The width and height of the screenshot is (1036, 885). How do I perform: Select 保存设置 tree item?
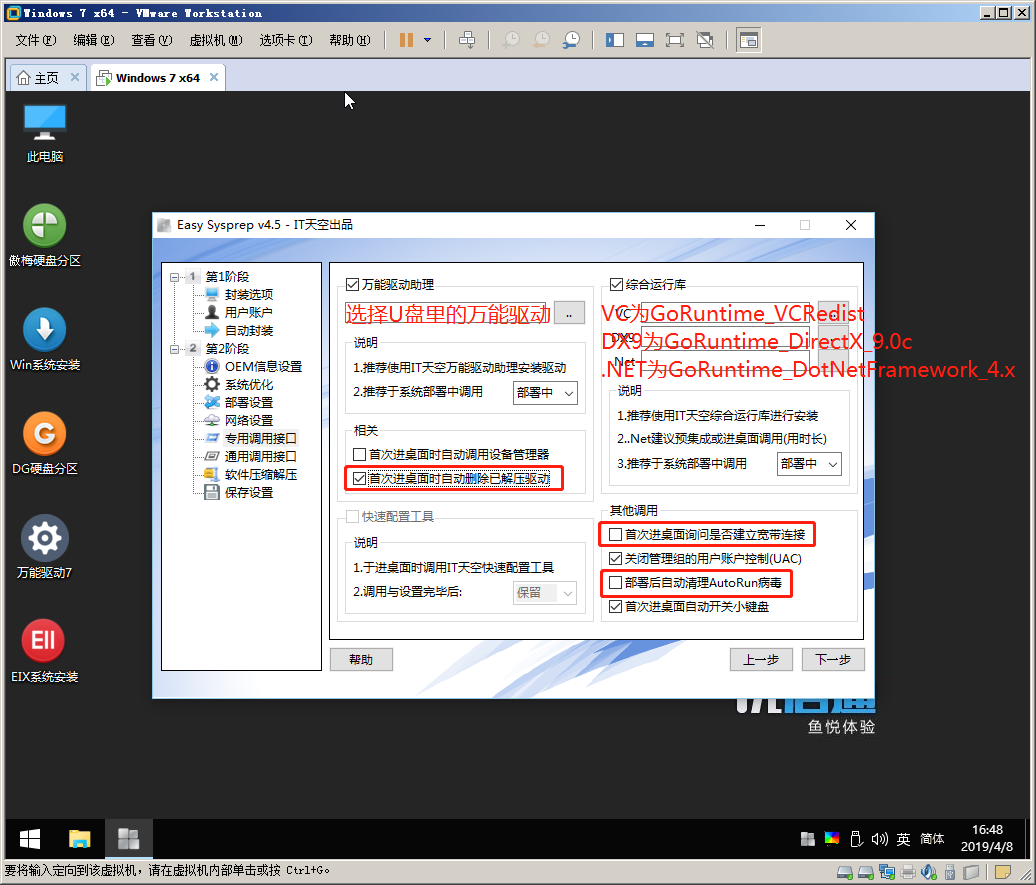[248, 492]
